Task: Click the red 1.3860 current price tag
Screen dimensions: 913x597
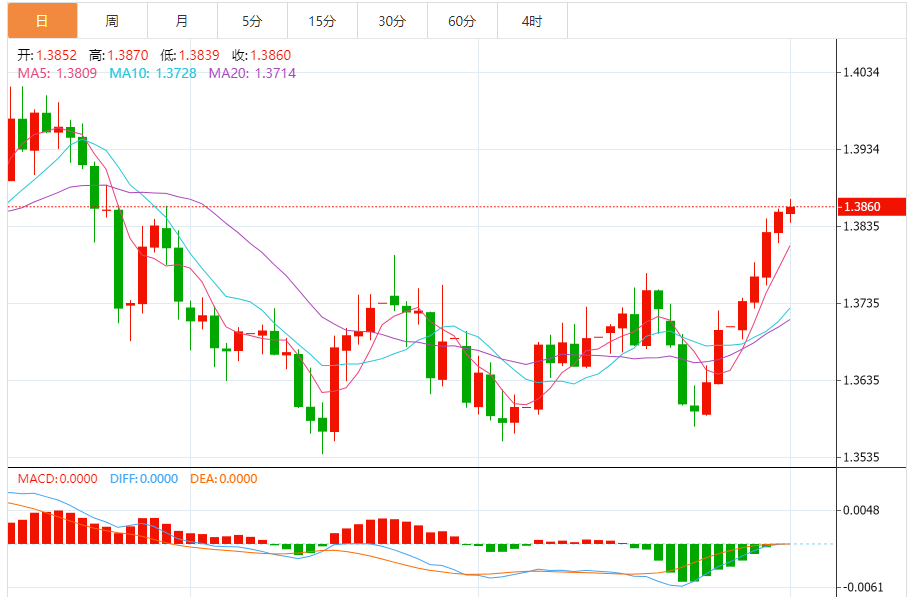Action: [872, 207]
